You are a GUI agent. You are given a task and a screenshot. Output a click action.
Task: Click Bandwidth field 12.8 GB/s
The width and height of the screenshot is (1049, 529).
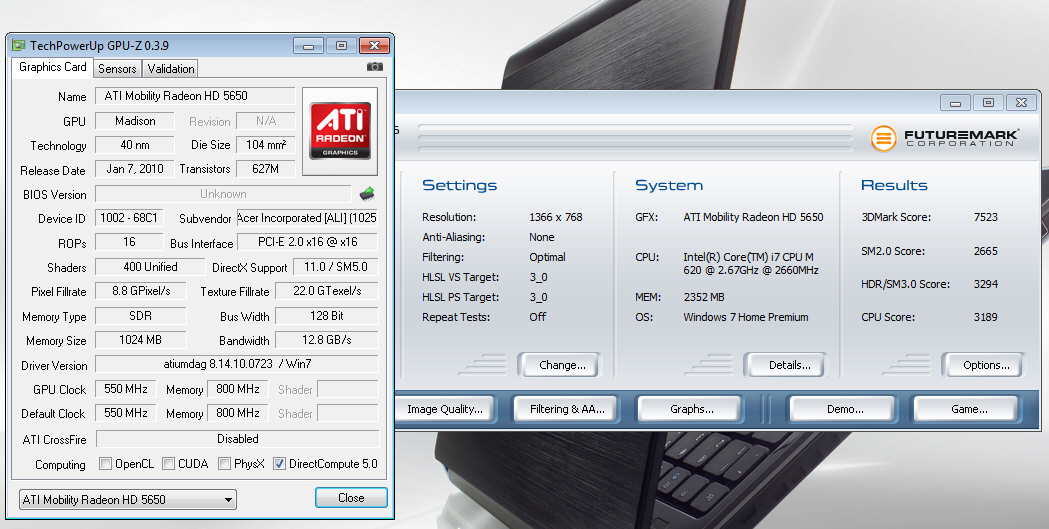pyautogui.click(x=327, y=340)
